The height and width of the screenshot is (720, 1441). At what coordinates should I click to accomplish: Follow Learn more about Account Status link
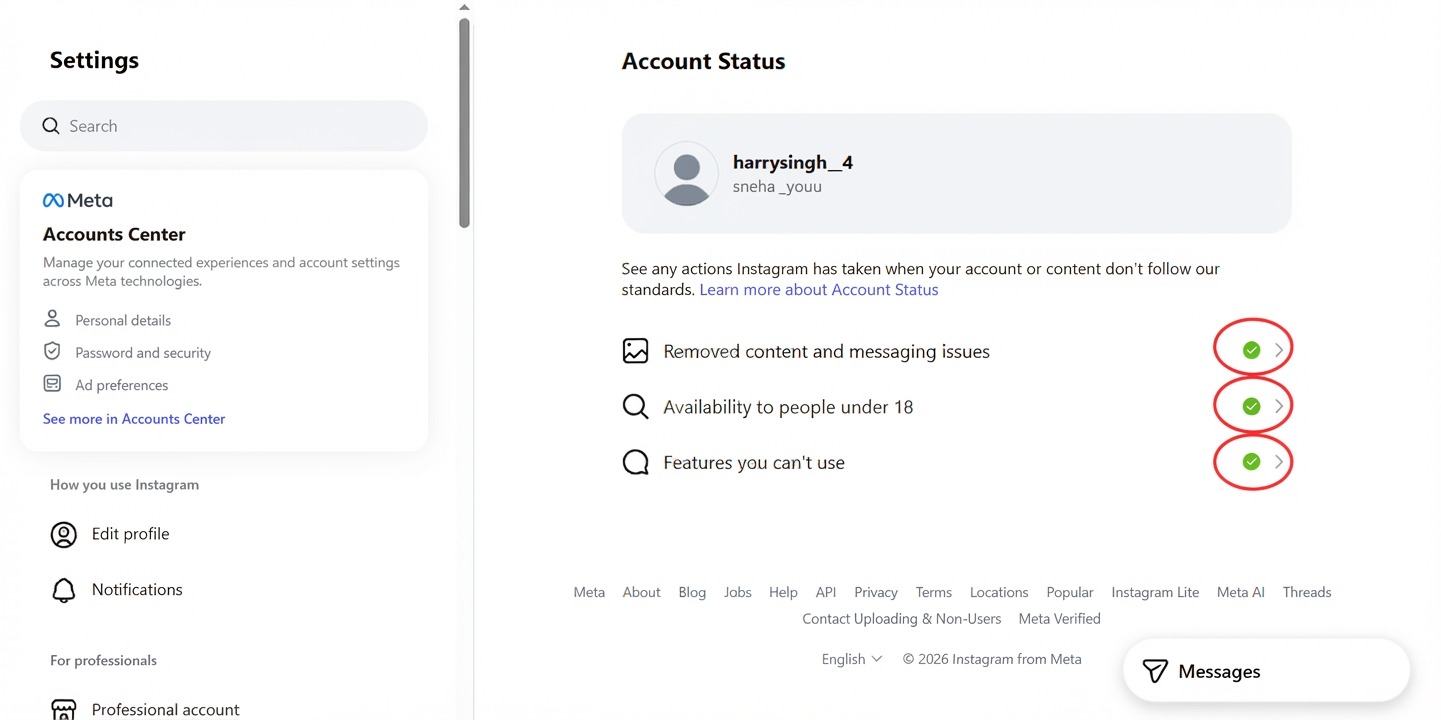pyautogui.click(x=819, y=290)
